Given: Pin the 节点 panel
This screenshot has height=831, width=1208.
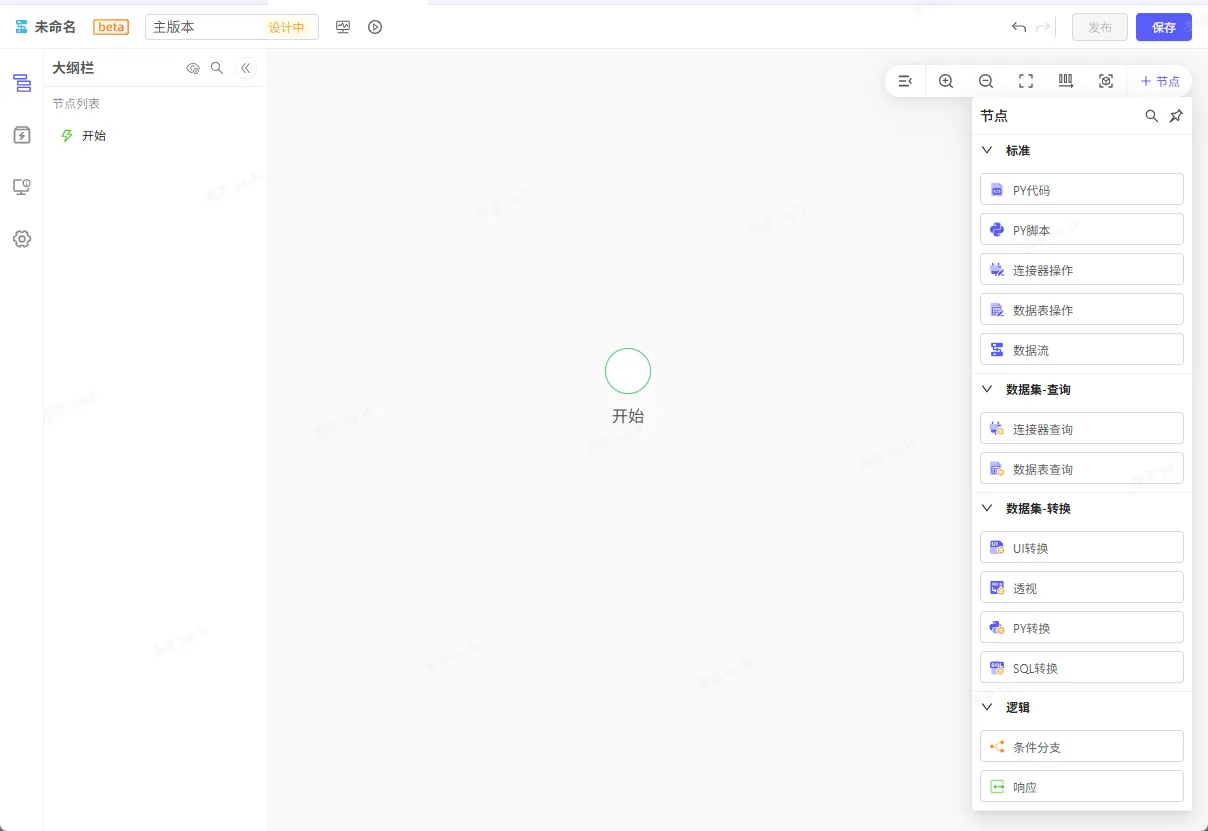Looking at the screenshot, I should [1176, 116].
